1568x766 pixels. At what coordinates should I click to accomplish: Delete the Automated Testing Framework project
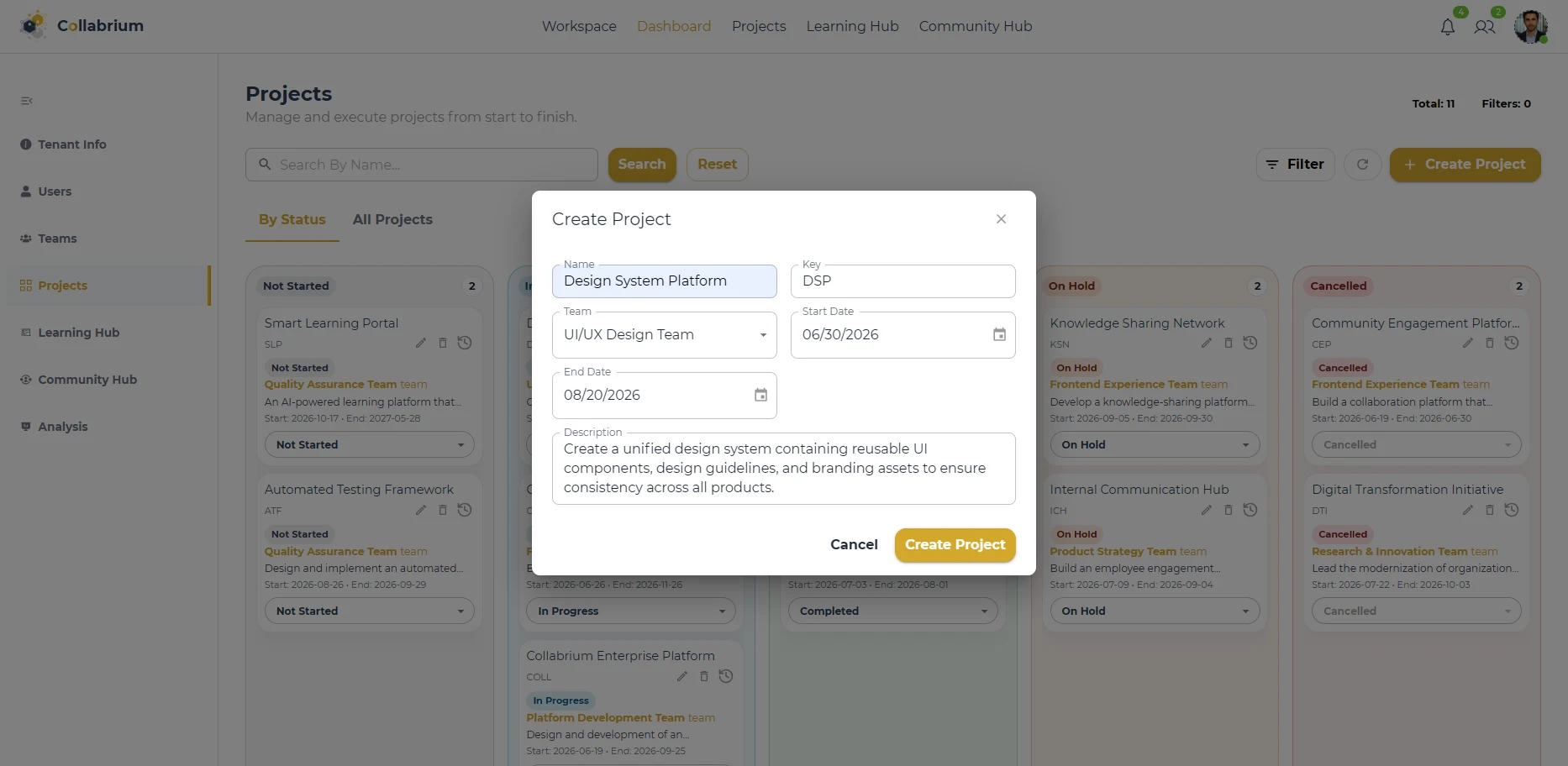pyautogui.click(x=443, y=510)
